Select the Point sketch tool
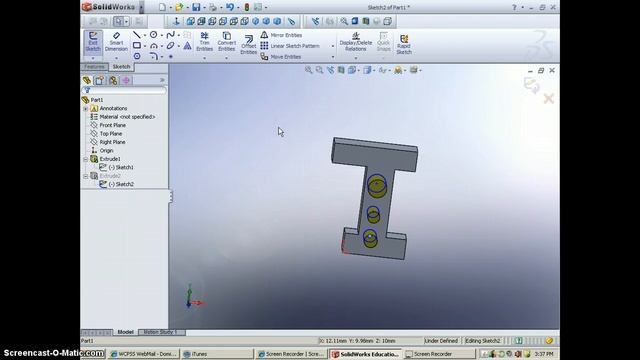640x360 pixels. coord(171,56)
